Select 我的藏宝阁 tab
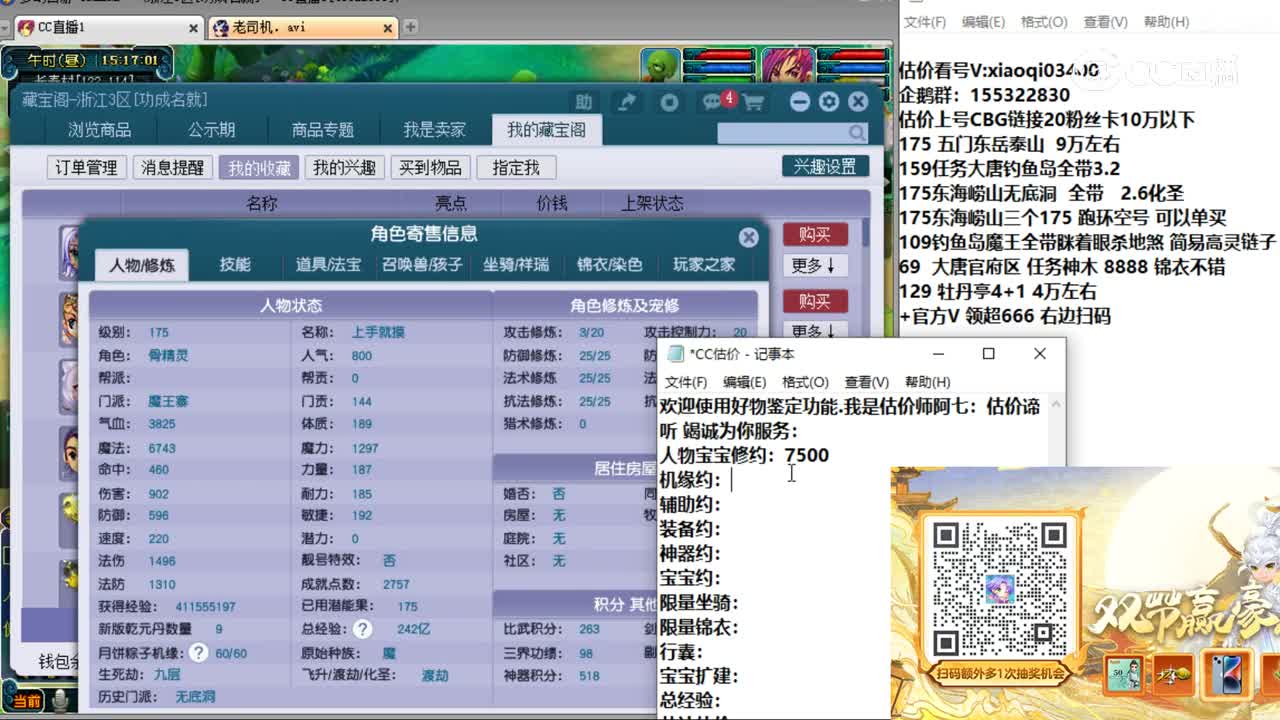1280x720 pixels. pos(546,130)
